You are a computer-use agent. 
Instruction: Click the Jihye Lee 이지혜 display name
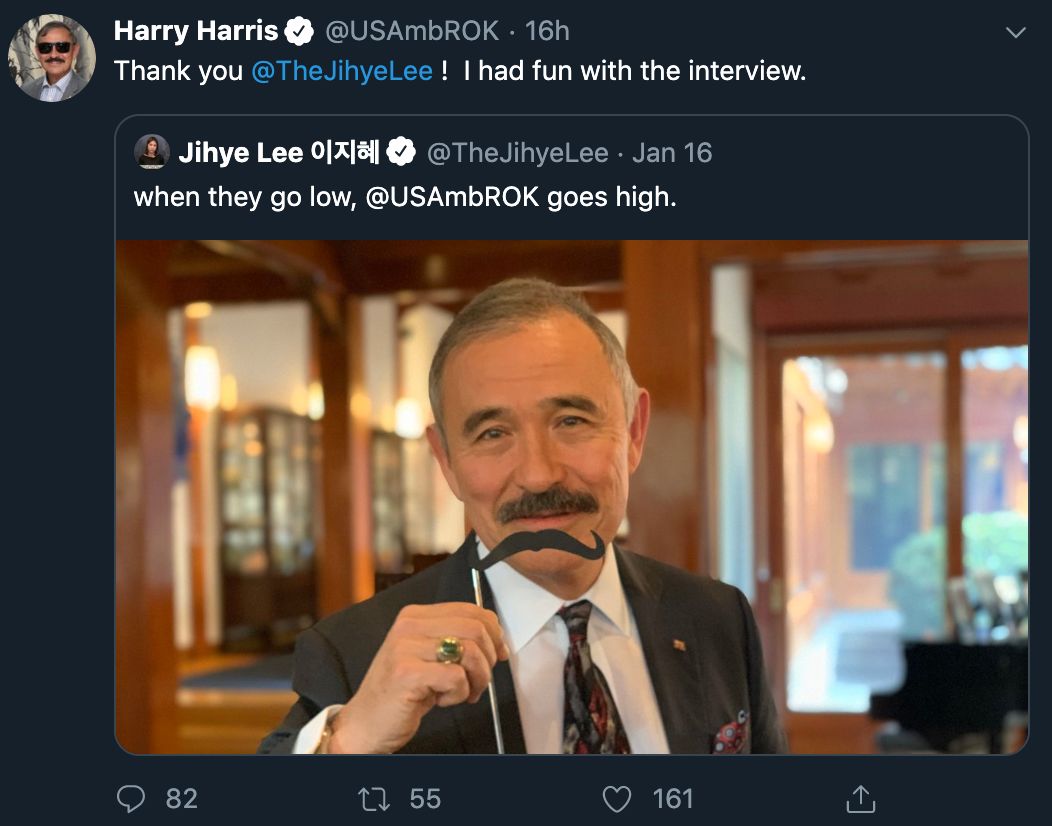tap(279, 153)
